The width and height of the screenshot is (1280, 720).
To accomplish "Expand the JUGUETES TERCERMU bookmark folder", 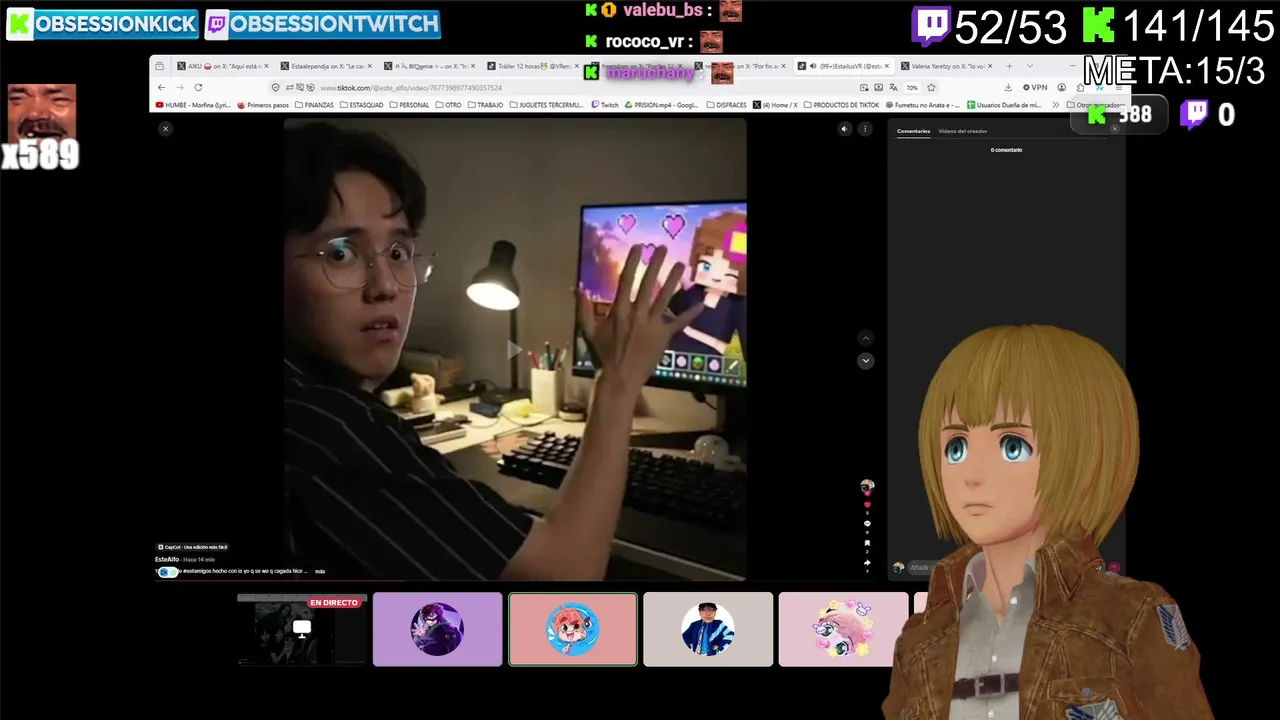I will point(546,105).
